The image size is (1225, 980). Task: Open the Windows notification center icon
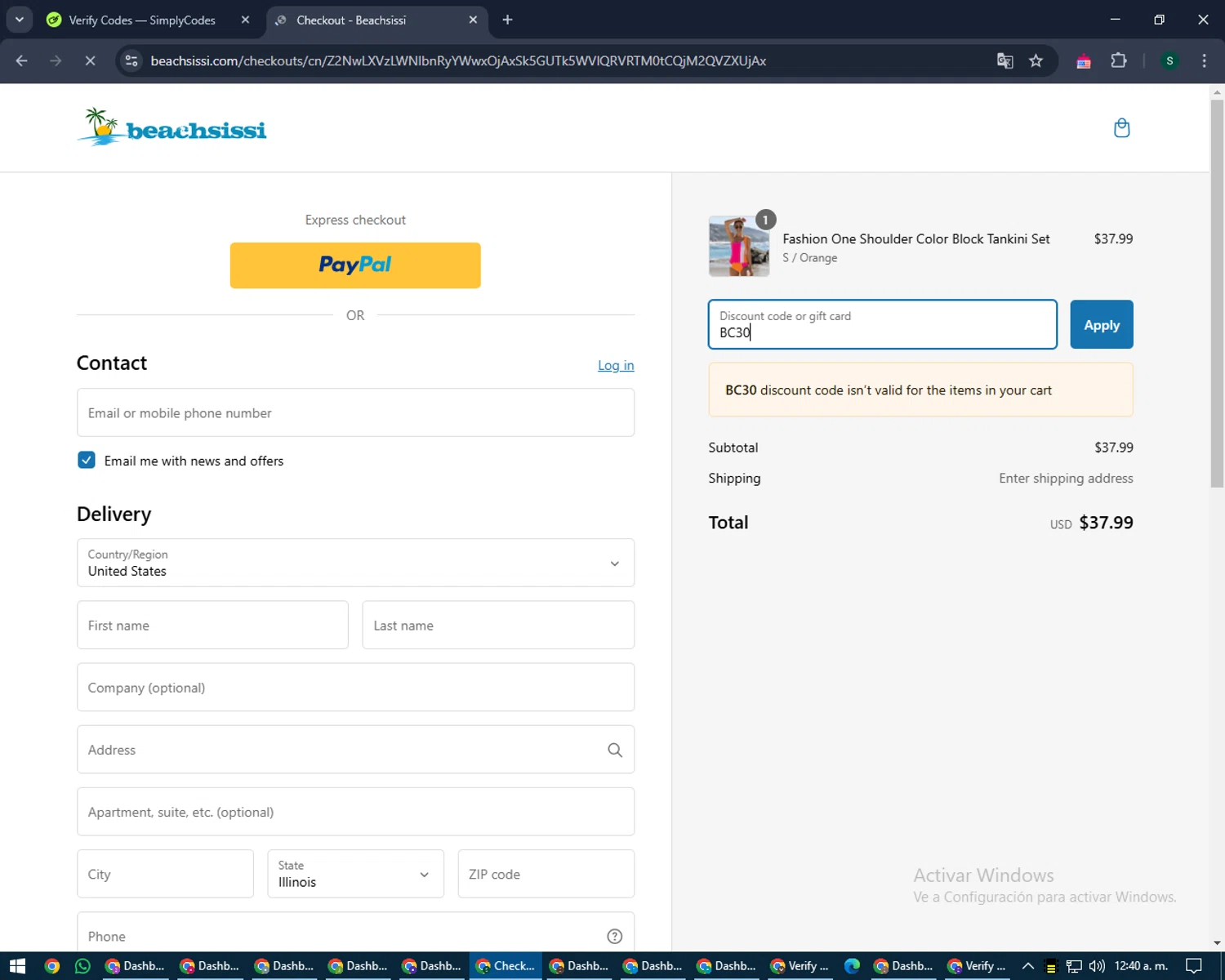coord(1194,966)
